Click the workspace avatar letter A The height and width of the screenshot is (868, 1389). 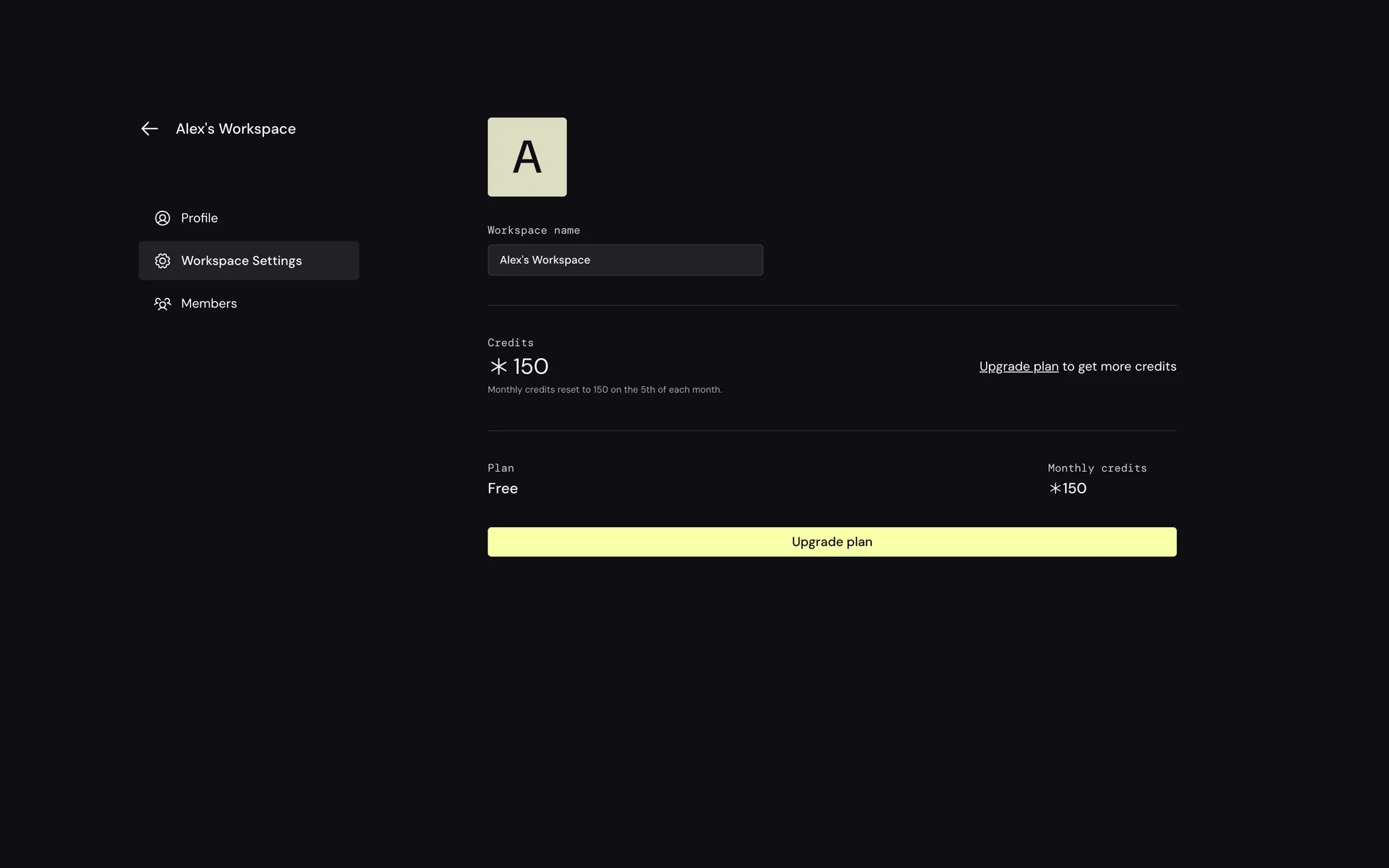pos(527,157)
